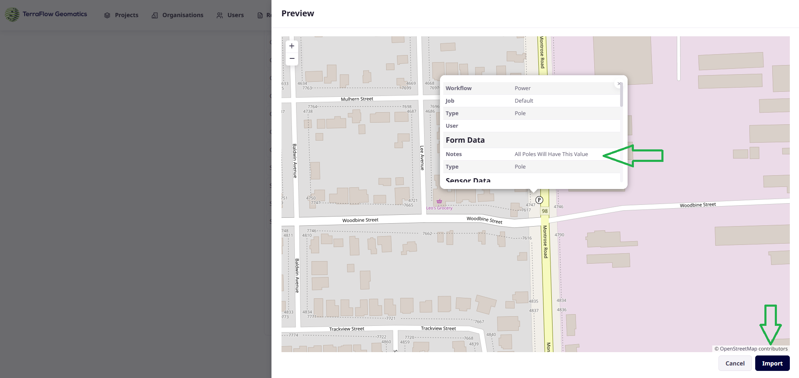Open the Organisations menu item
Image resolution: width=799 pixels, height=378 pixels.
click(x=177, y=15)
